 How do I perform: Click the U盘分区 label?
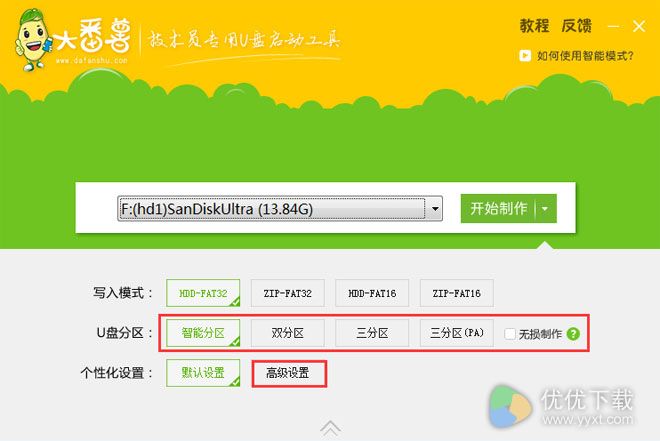(124, 333)
